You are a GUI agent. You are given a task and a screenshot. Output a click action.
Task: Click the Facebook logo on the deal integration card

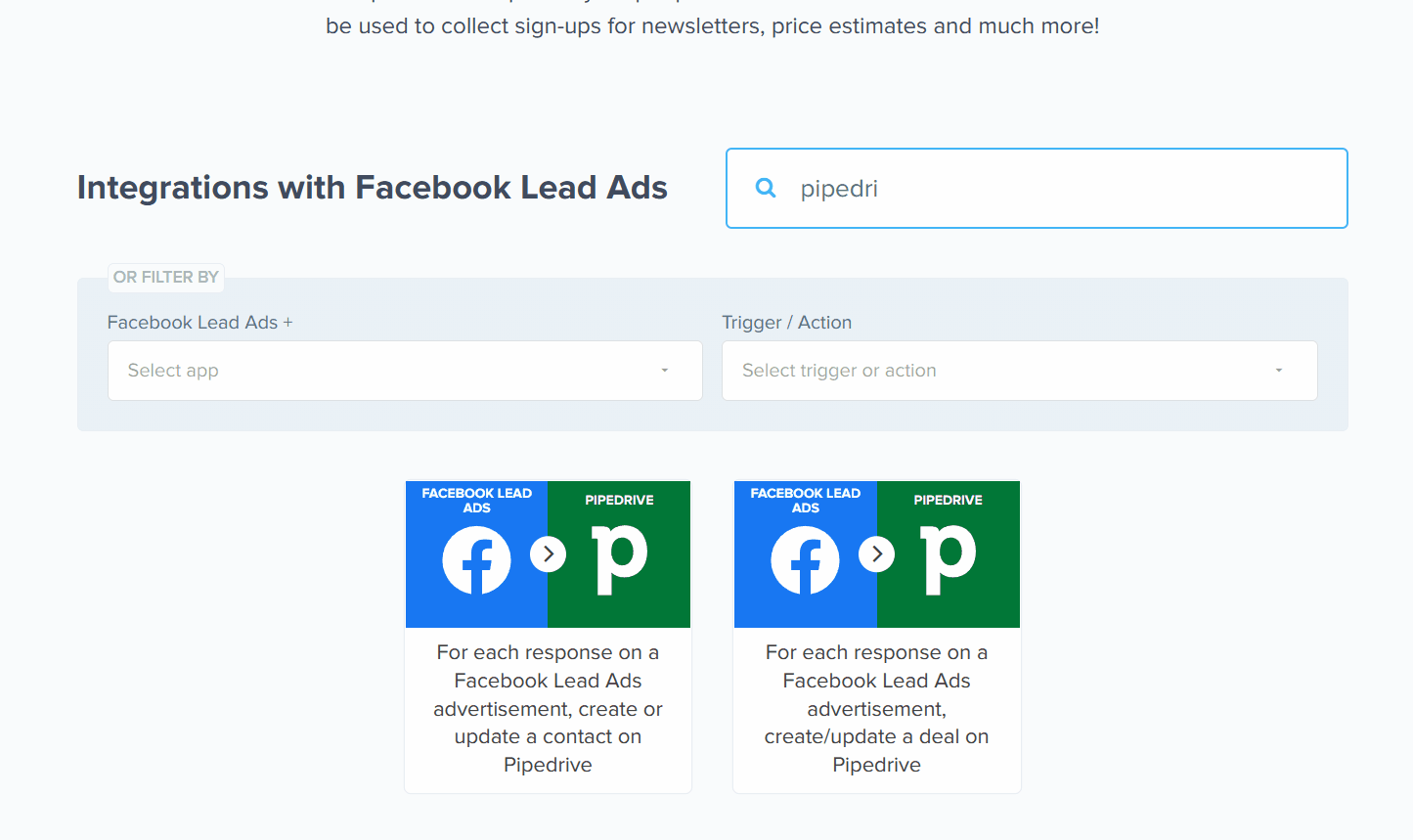tap(805, 560)
